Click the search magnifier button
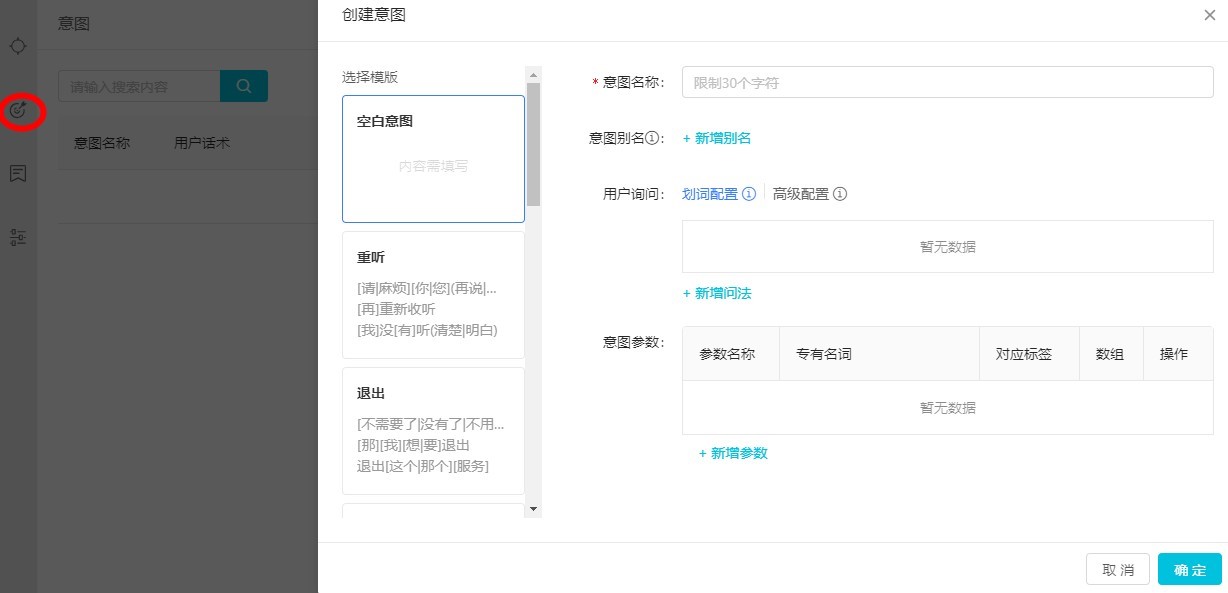This screenshot has height=593, width=1228. pos(244,86)
